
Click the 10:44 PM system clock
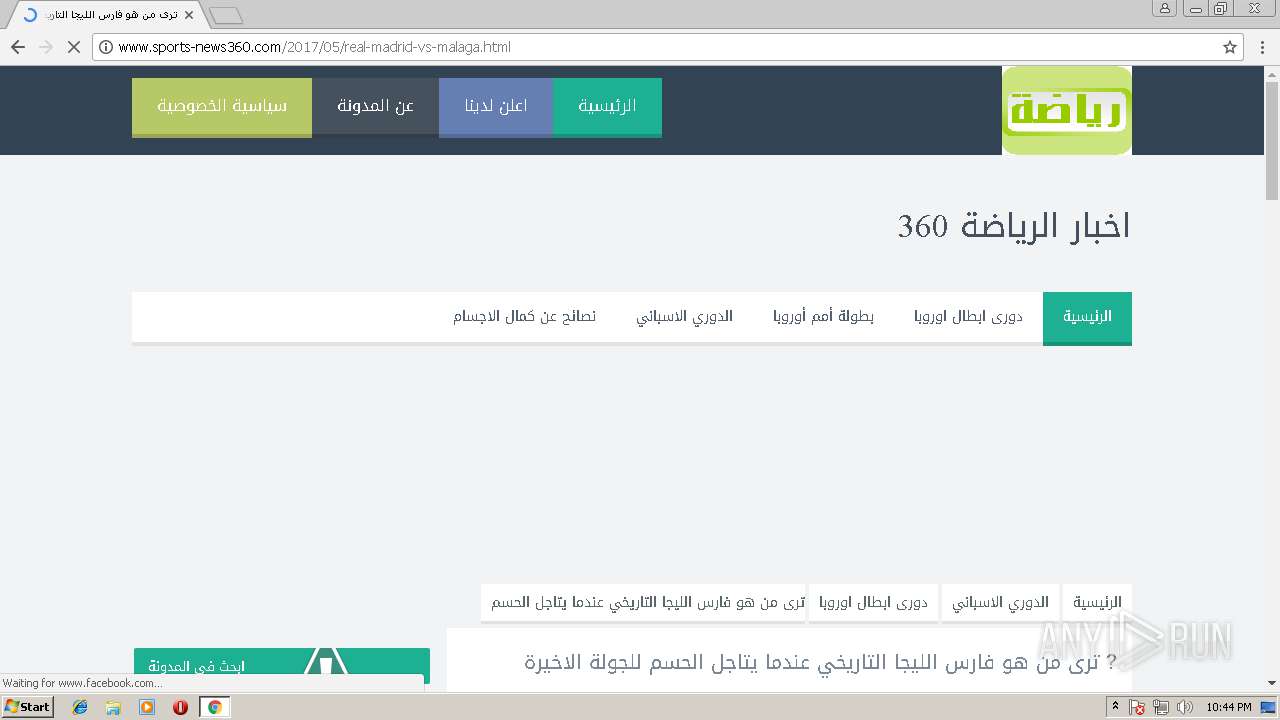coord(1229,707)
